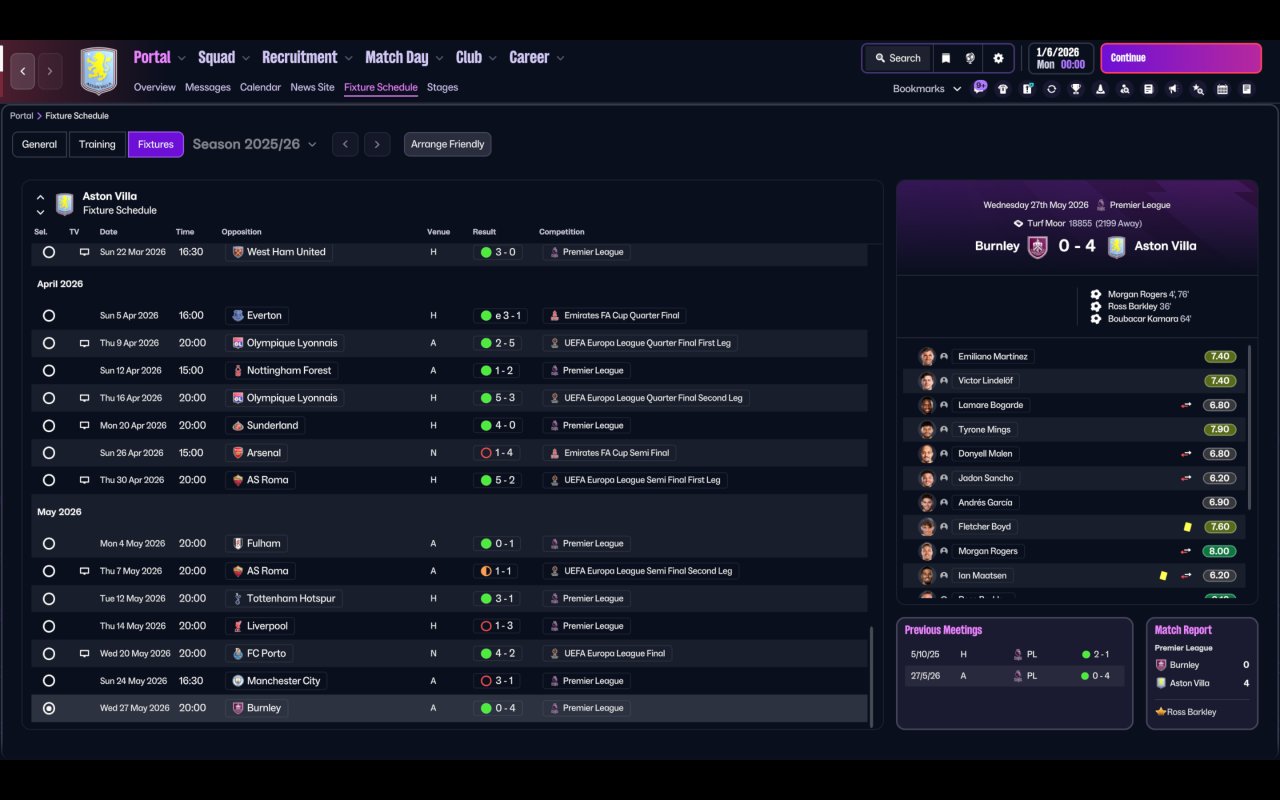
Task: Select the Sunderland fixture radio button
Action: tap(49, 426)
